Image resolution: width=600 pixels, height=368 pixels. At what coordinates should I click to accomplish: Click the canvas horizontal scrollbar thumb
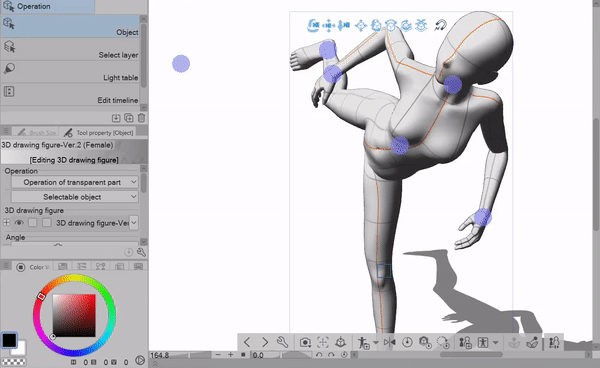coord(471,355)
